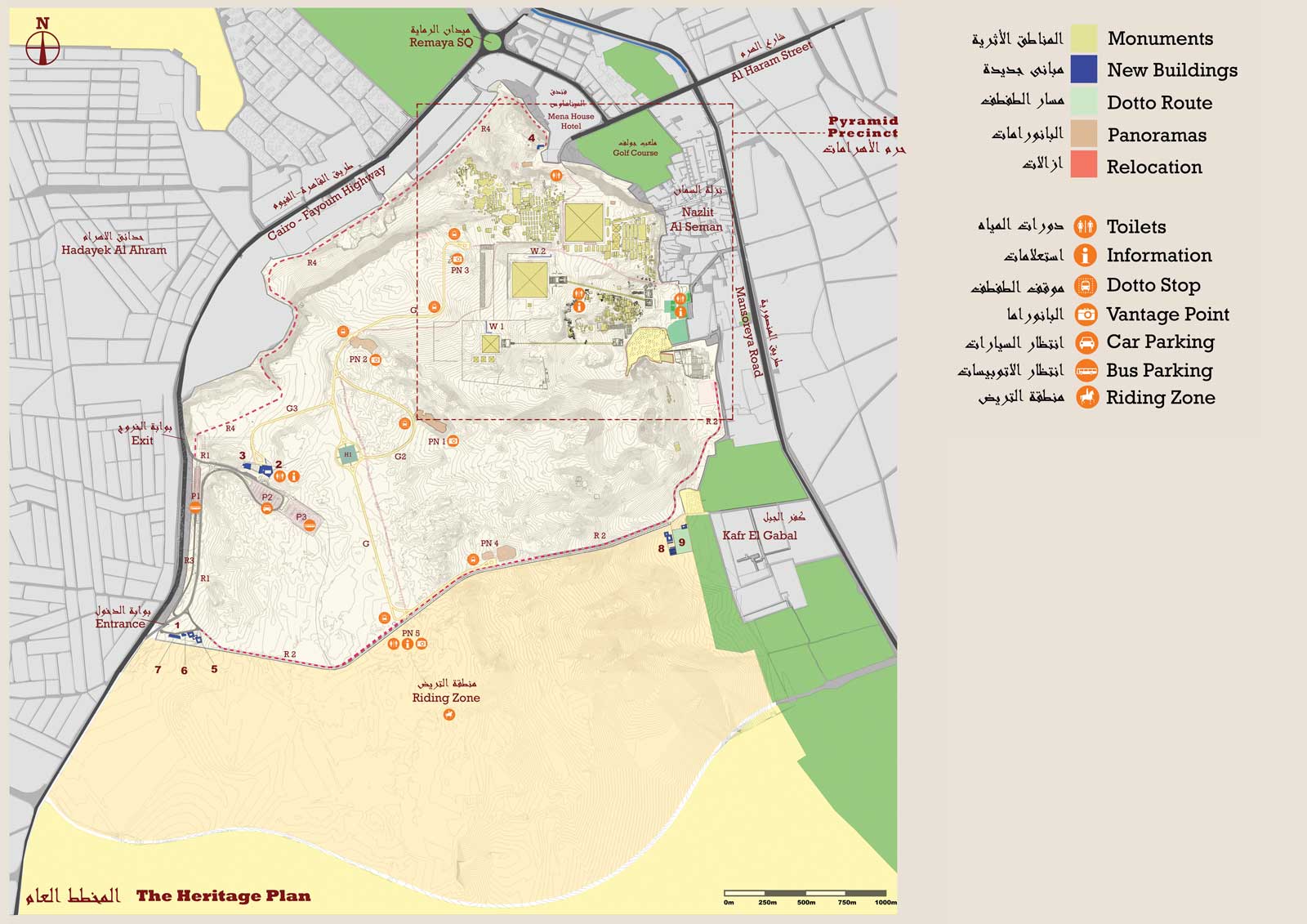
Task: Select the Dotto Stop icon in the legend
Action: [1086, 284]
